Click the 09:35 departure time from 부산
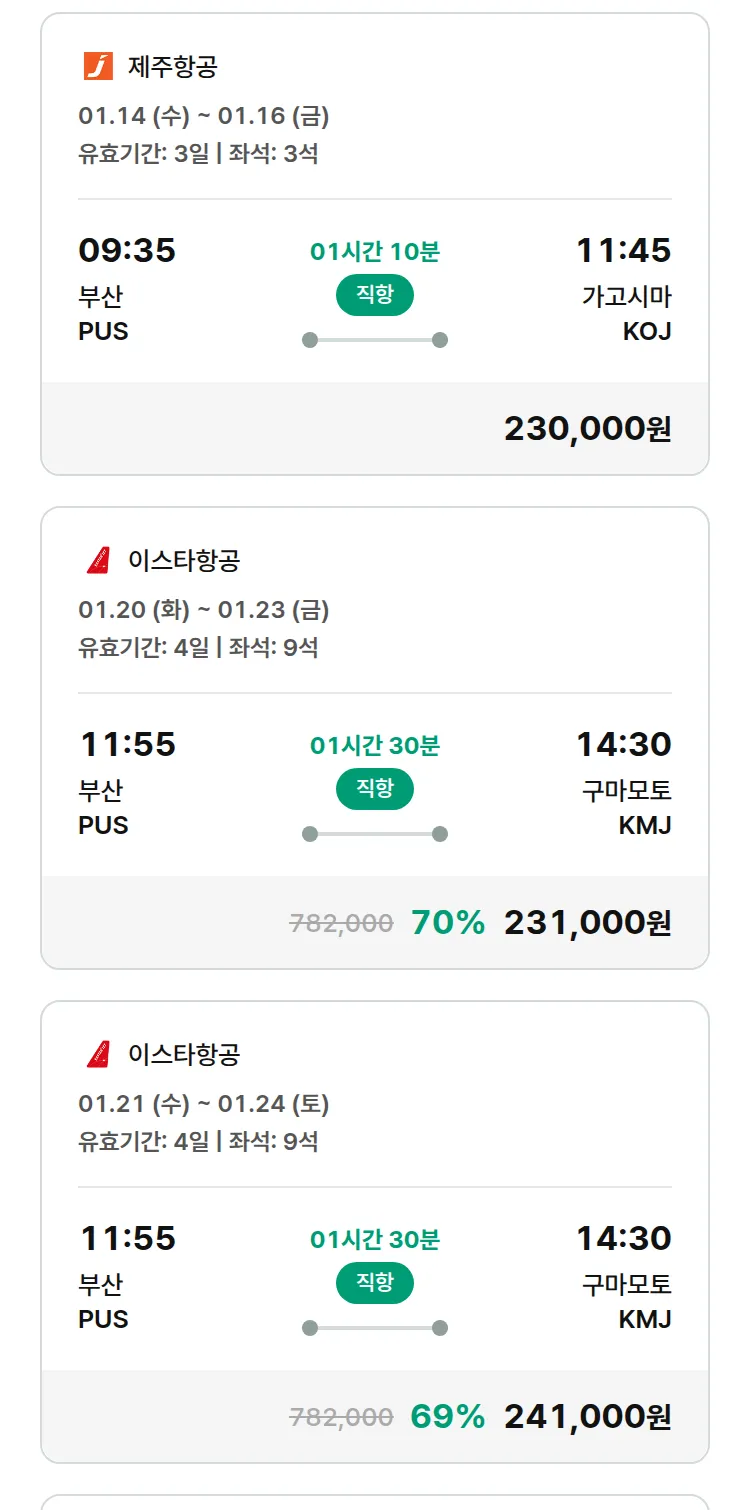Viewport: 750px width, 1510px height. point(127,250)
